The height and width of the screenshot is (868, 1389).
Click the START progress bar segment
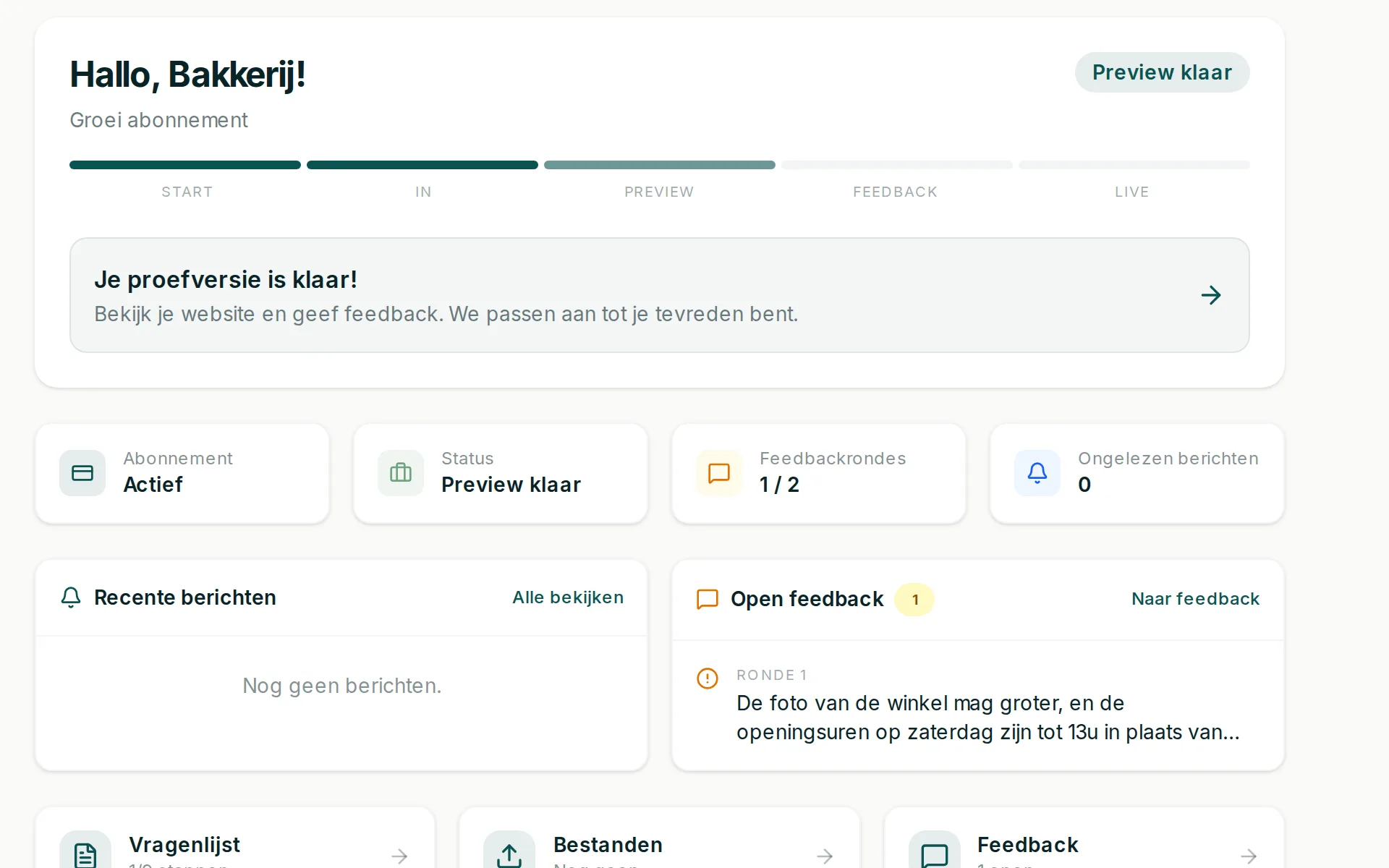(x=185, y=165)
